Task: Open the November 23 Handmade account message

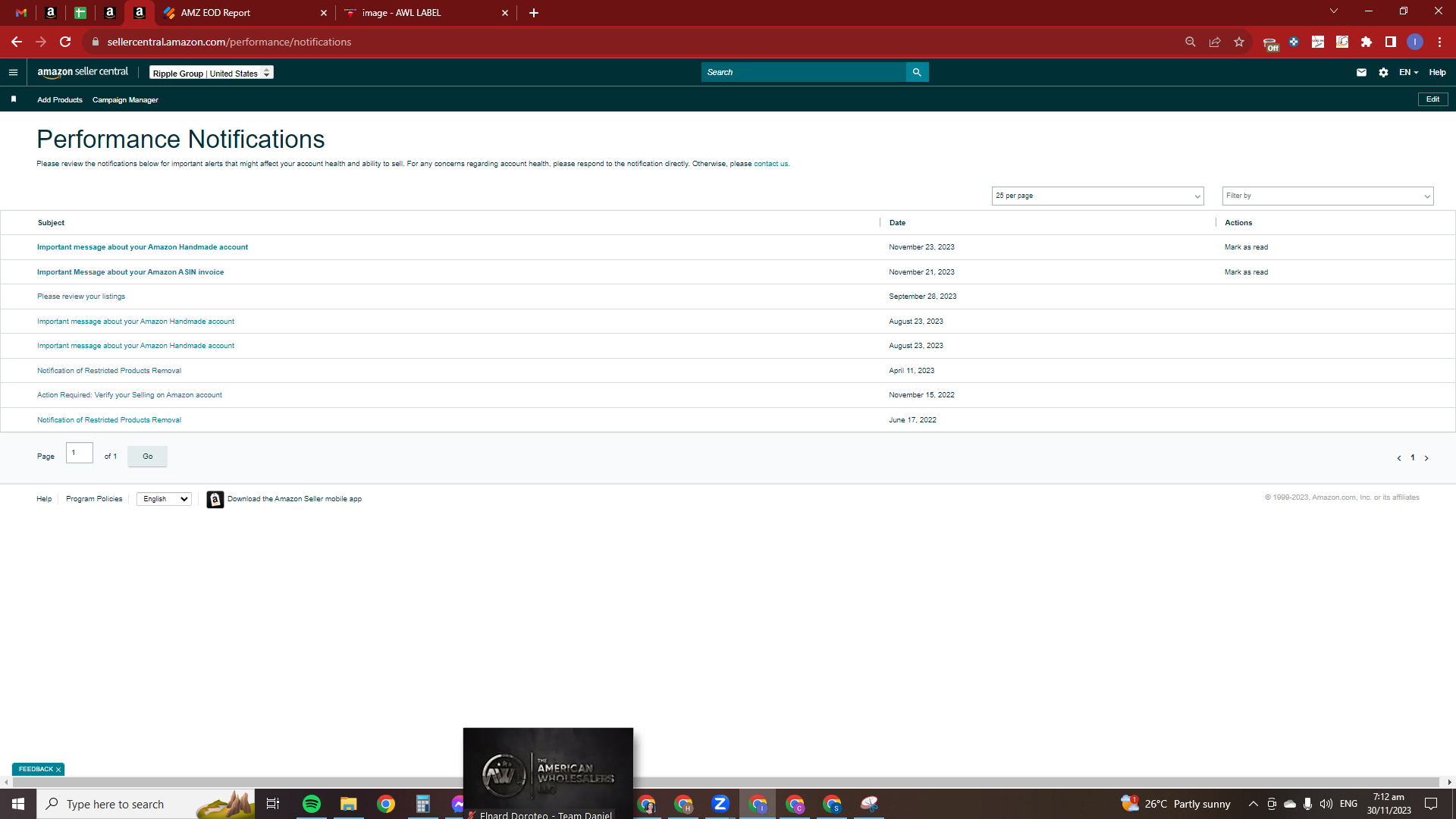Action: coord(143,247)
